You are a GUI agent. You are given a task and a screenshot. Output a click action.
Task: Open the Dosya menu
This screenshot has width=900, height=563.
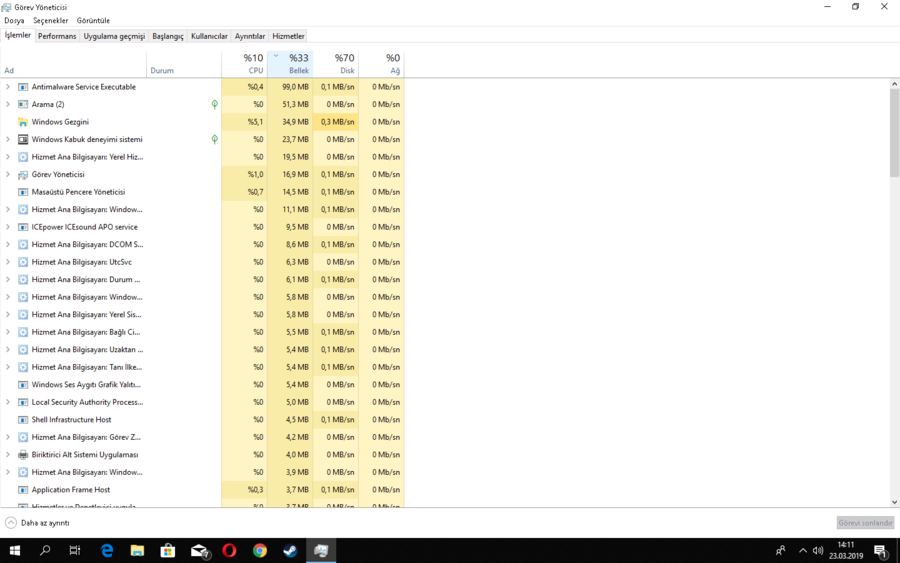pos(14,21)
